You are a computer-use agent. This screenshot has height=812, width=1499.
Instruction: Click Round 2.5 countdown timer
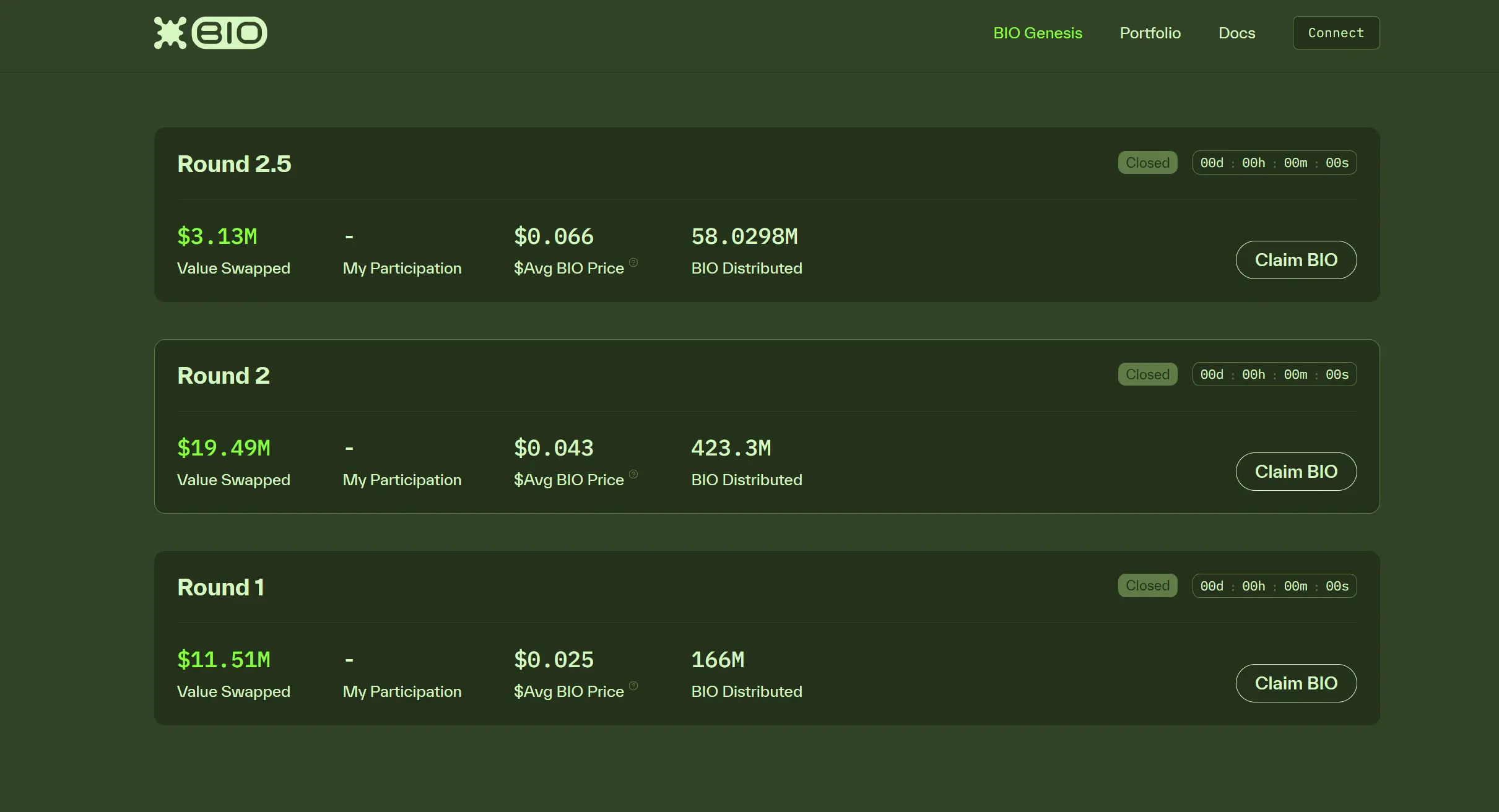pos(1274,163)
